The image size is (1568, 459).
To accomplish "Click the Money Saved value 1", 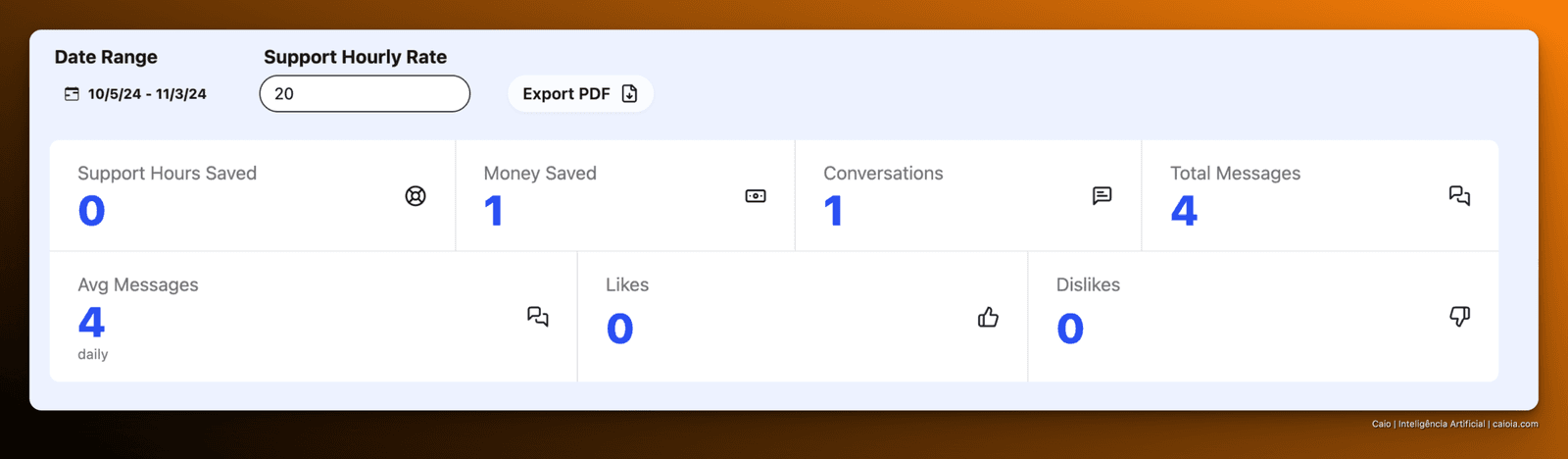I will pos(494,211).
